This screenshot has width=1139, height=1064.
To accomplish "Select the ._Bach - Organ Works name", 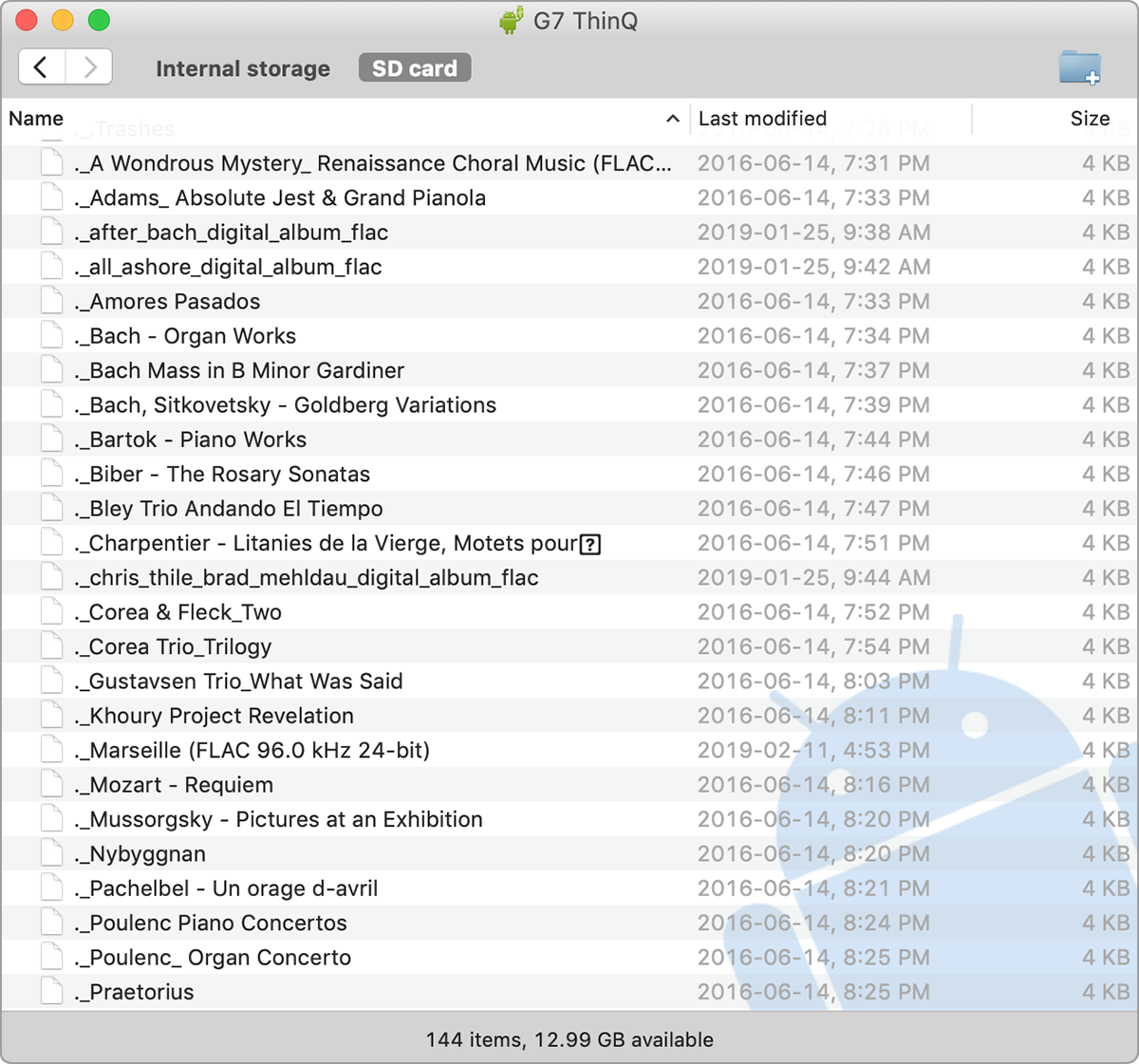I will click(x=185, y=336).
